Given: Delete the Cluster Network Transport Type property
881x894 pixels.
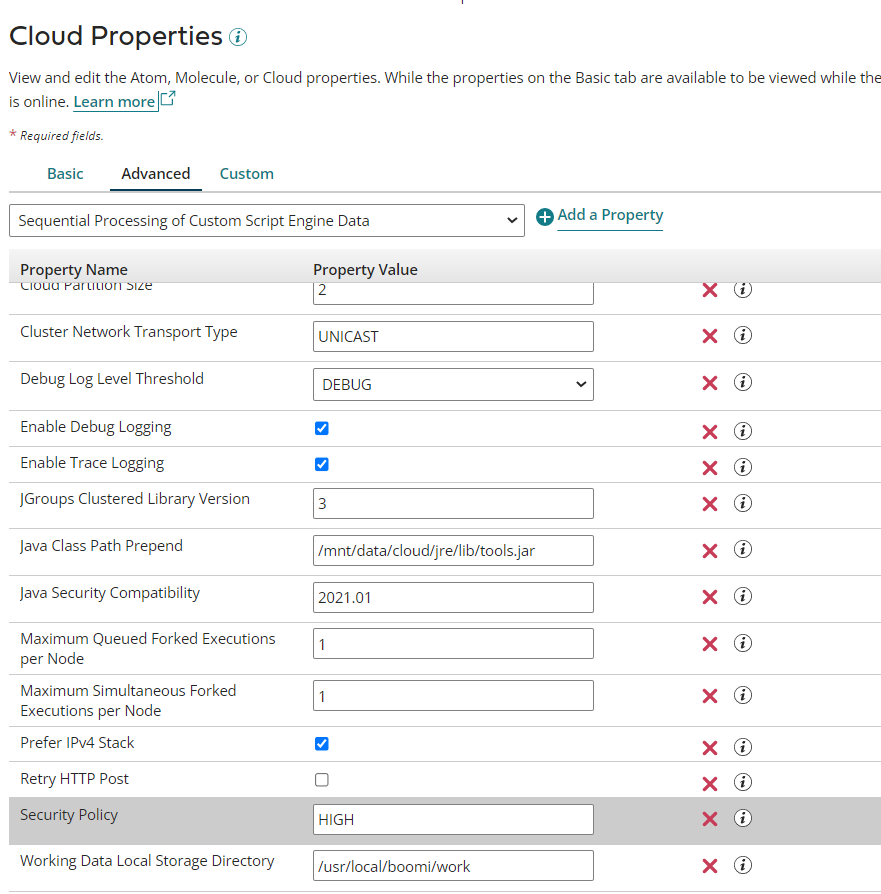Looking at the screenshot, I should point(710,336).
